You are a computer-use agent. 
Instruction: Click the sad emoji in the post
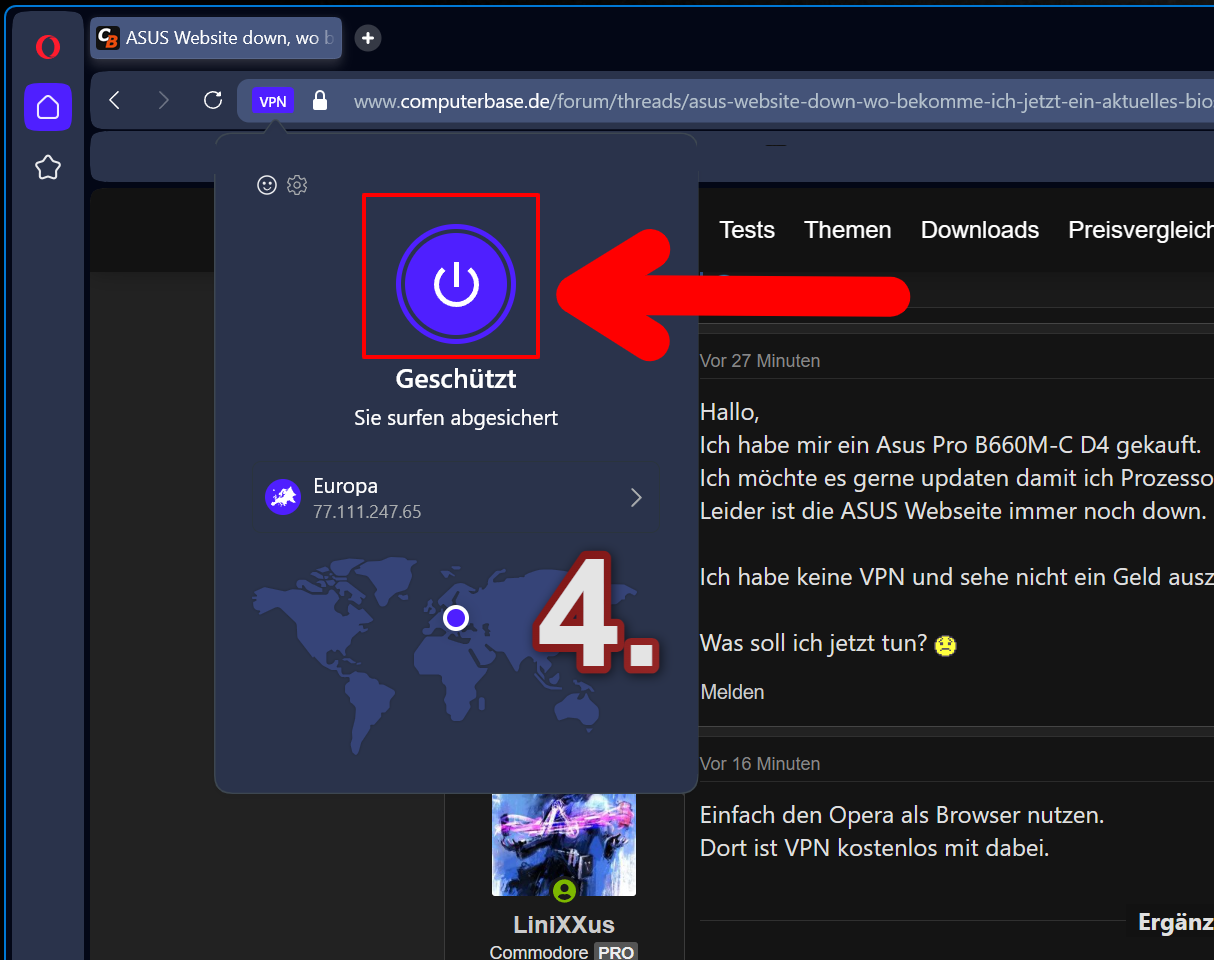click(x=945, y=645)
